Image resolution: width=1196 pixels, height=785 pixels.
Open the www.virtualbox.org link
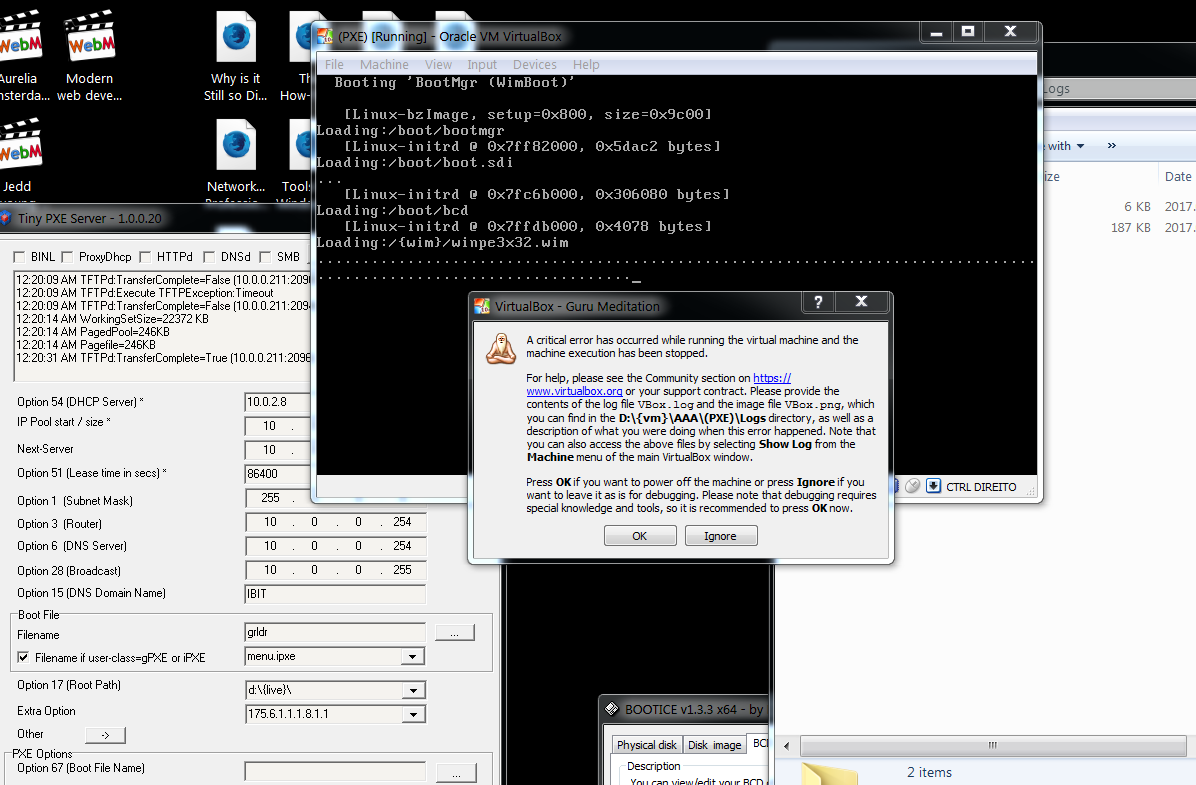point(574,391)
